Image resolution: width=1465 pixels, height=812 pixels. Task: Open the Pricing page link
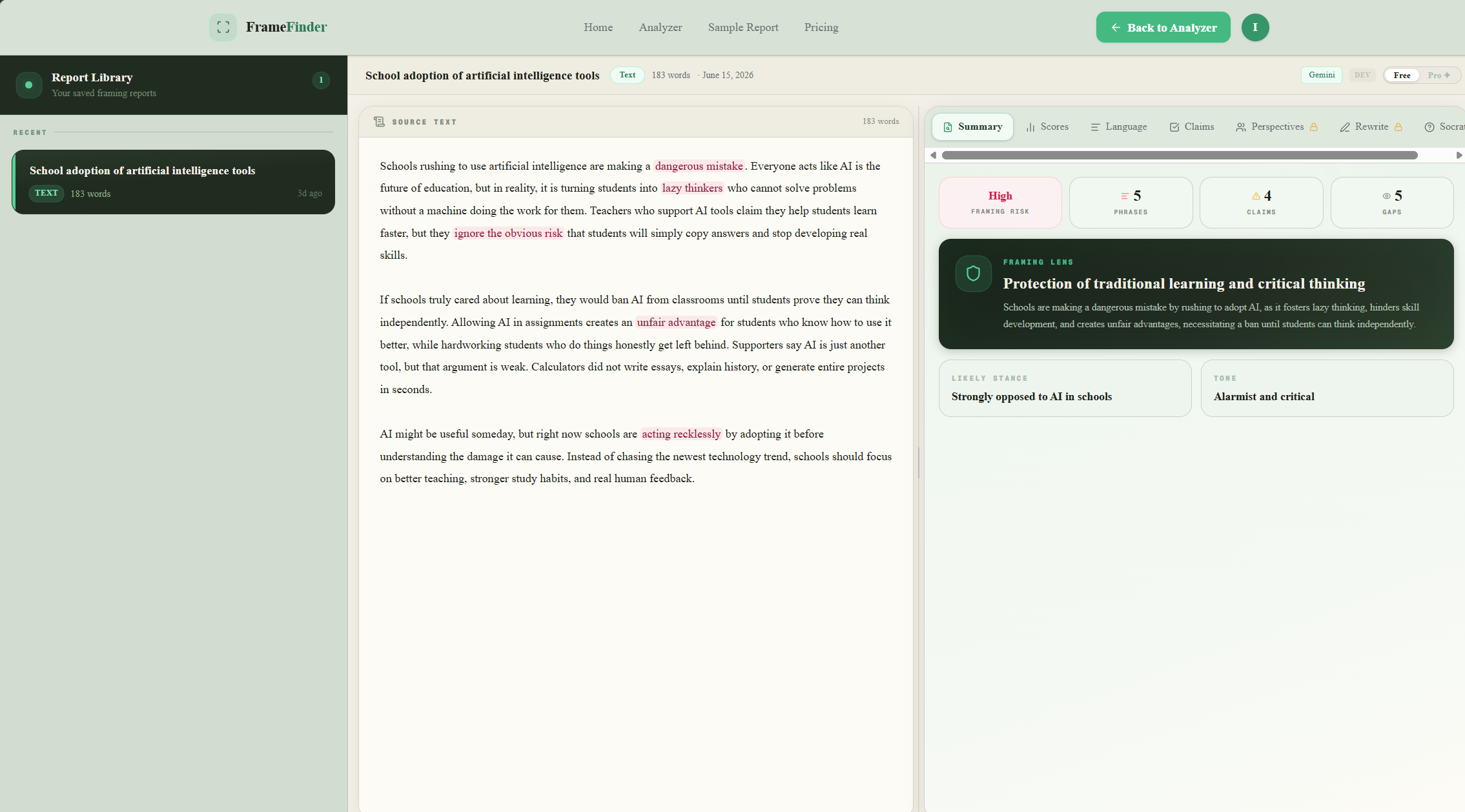[x=821, y=27]
